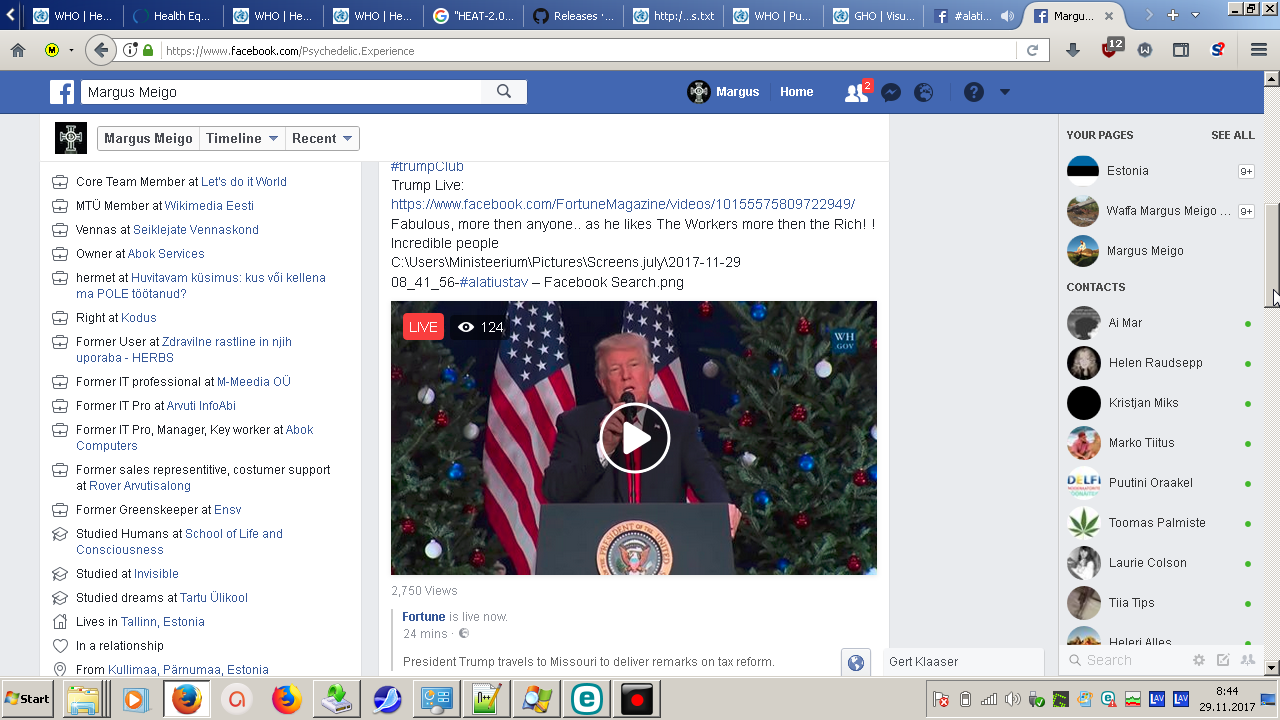Open chat with Helen Raudsepp

tap(1158, 363)
